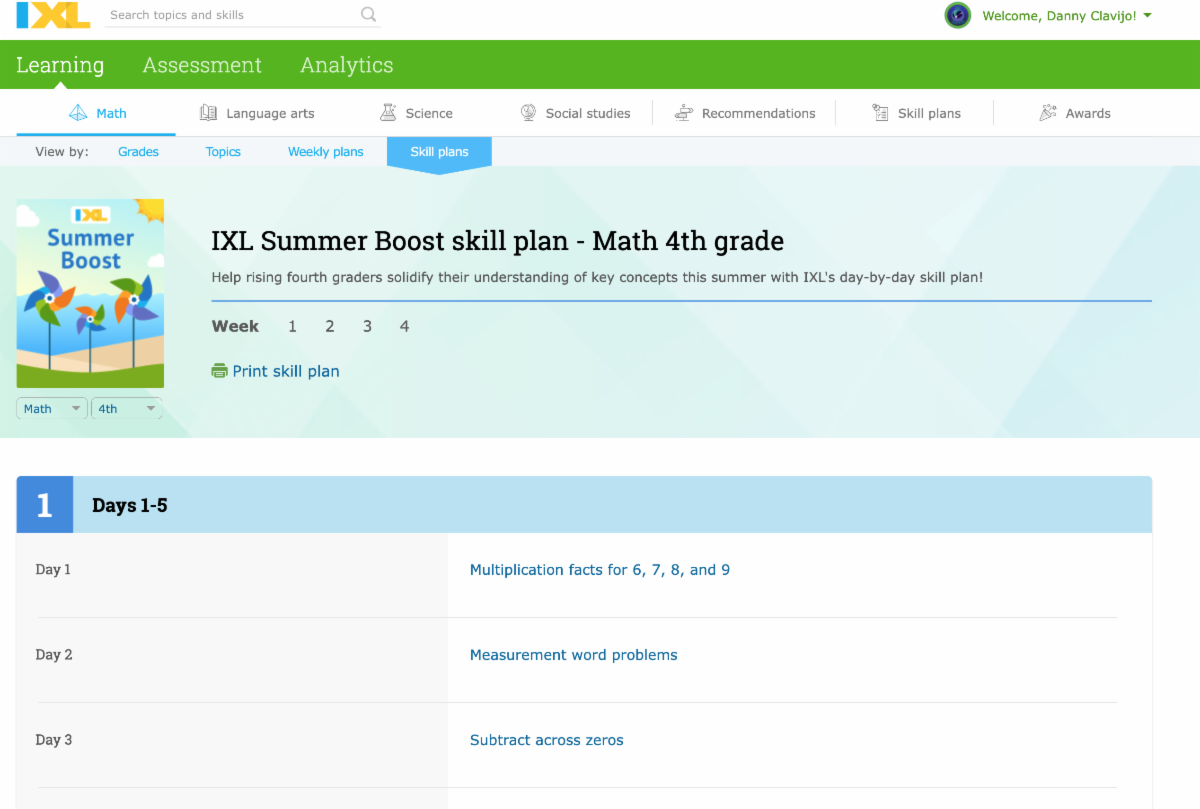The width and height of the screenshot is (1200, 809).
Task: Click the Days 1-5 section header
Action: 584,505
